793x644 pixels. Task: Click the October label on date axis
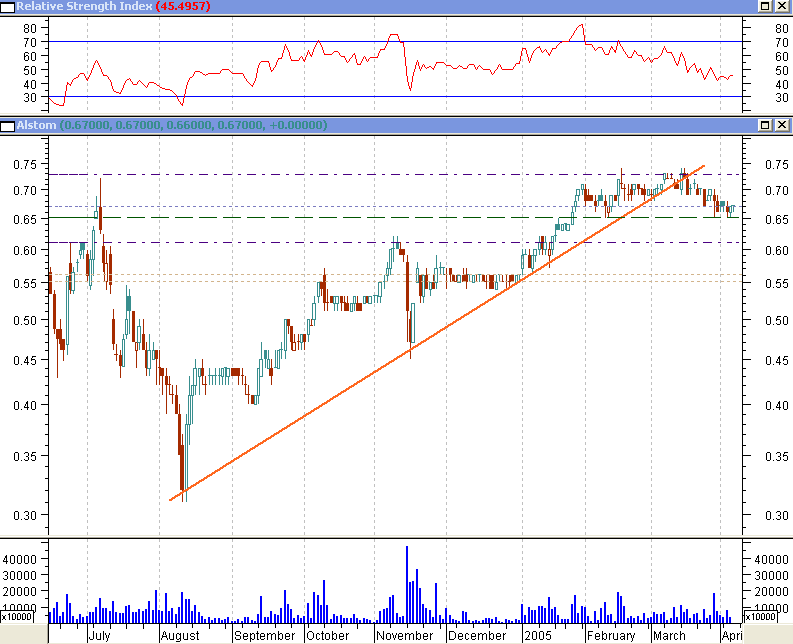click(327, 635)
